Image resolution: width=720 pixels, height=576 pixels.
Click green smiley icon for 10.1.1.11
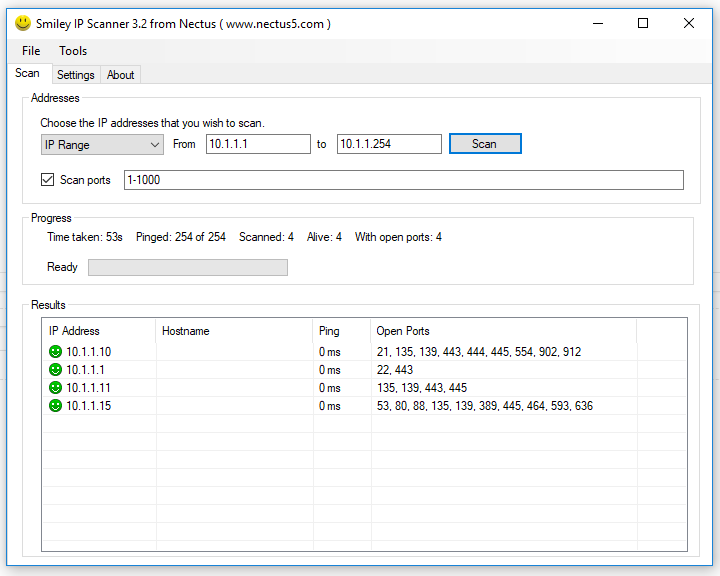55,388
